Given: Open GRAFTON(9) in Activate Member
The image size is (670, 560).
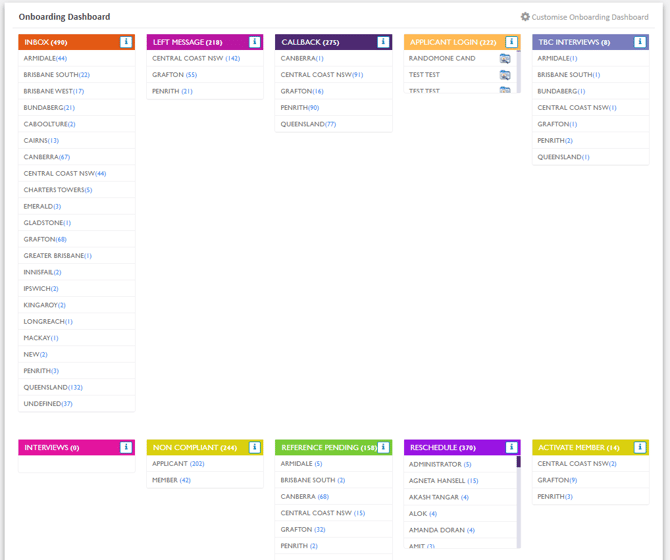Looking at the screenshot, I should coord(557,480).
